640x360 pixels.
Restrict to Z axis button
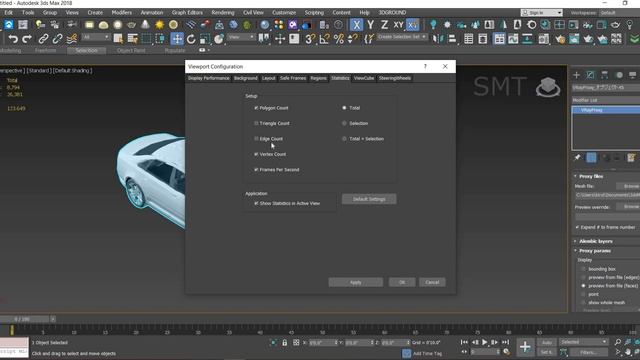(x=384, y=25)
